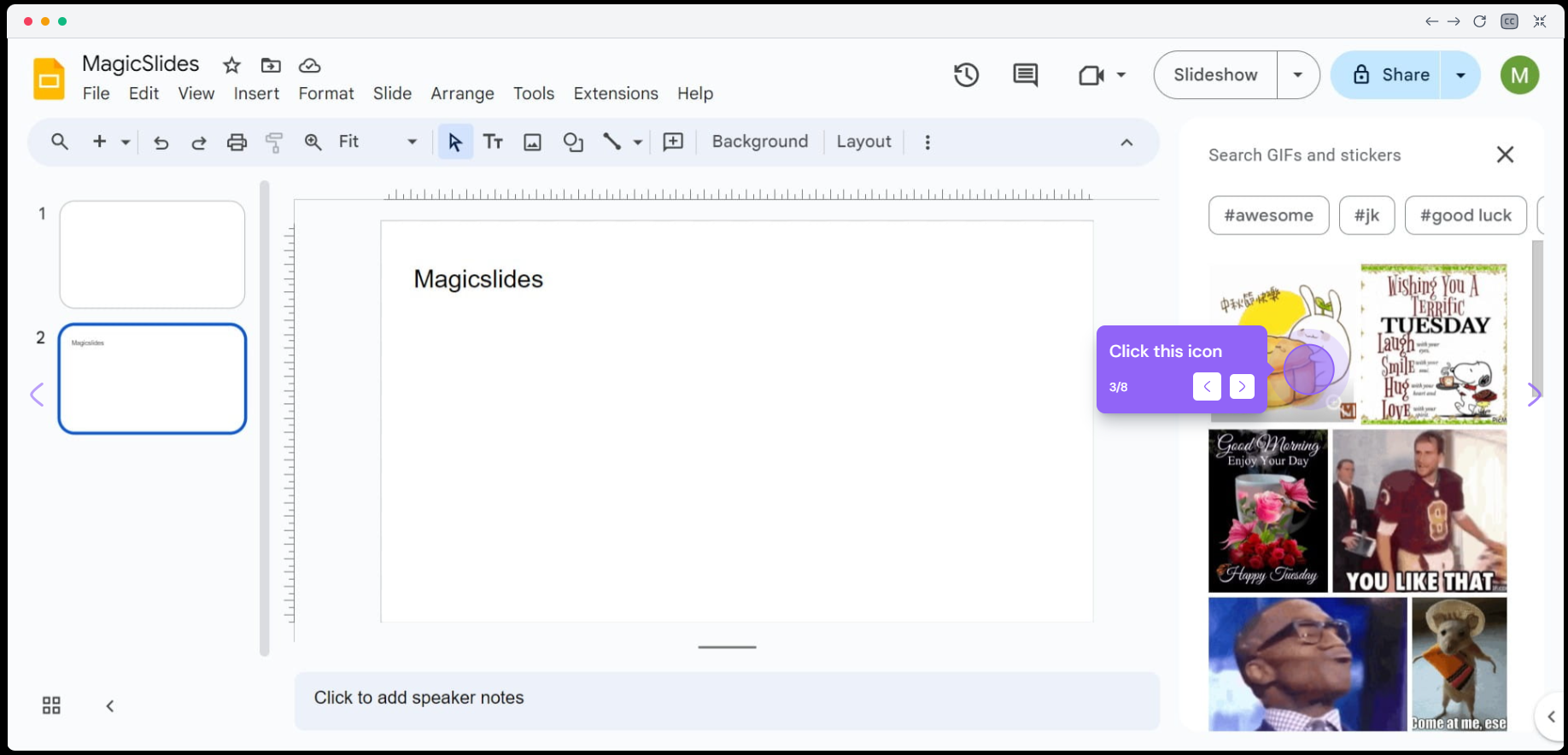Filter GIFs by #good luck tag
The width and height of the screenshot is (1568, 755).
click(1466, 215)
